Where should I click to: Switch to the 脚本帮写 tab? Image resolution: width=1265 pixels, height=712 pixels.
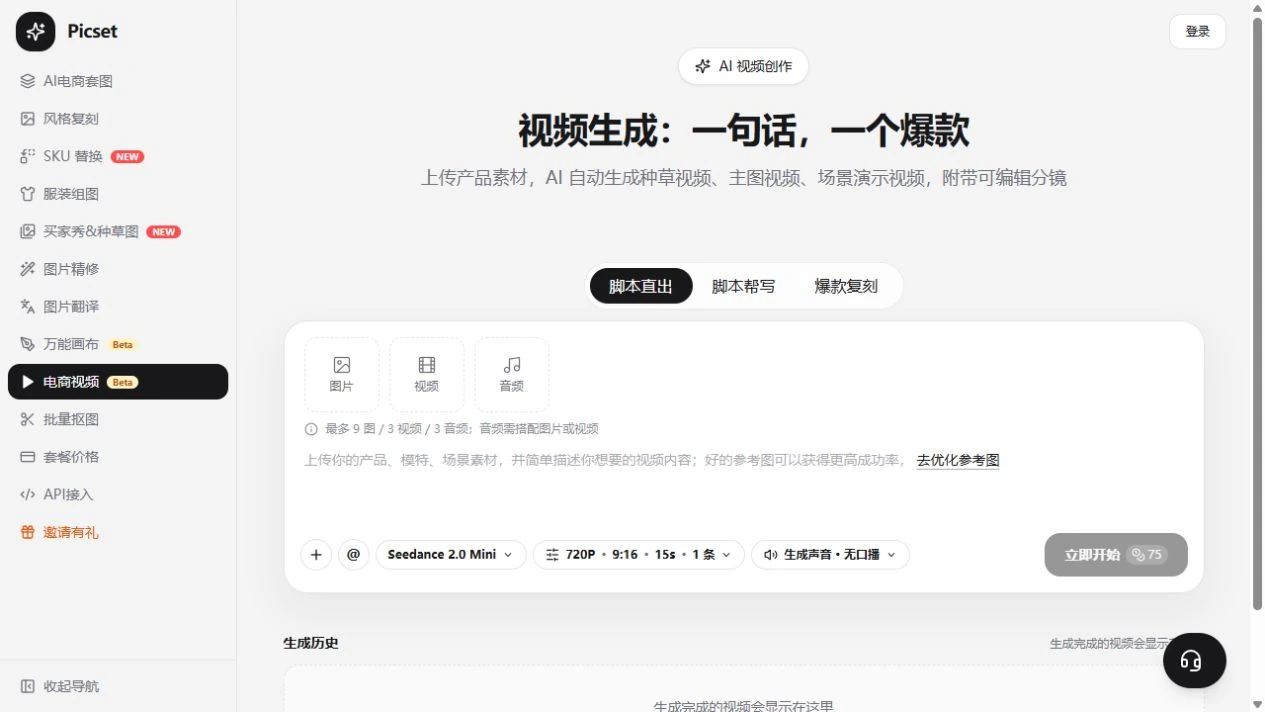[x=743, y=286]
